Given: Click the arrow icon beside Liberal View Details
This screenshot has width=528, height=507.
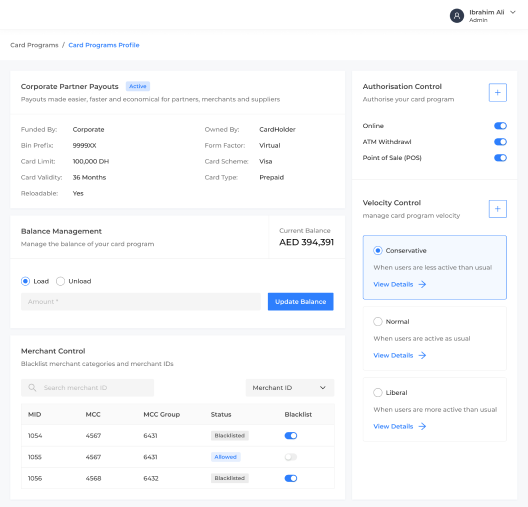Looking at the screenshot, I should (422, 427).
